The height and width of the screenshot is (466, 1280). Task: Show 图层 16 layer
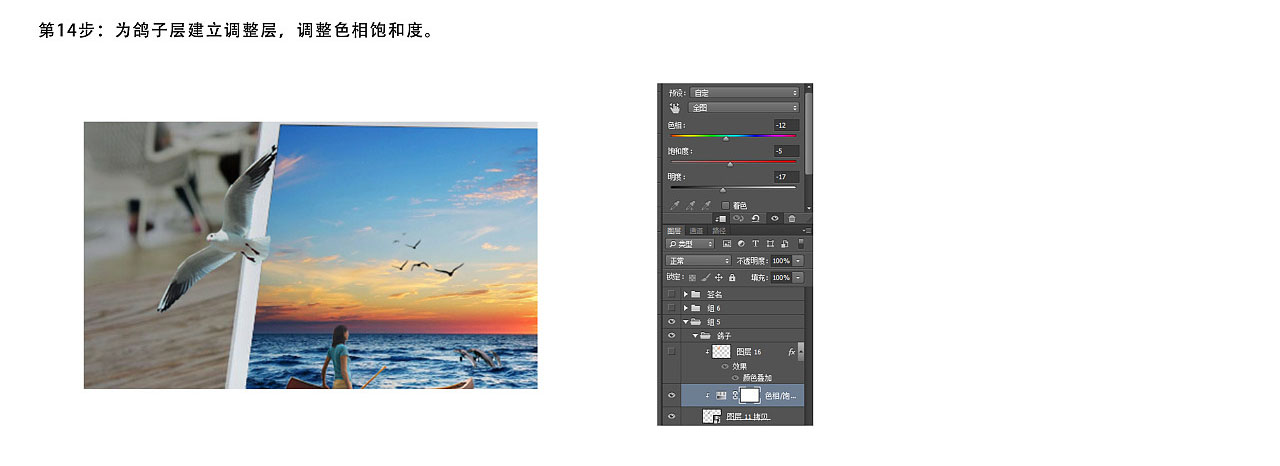(x=671, y=352)
